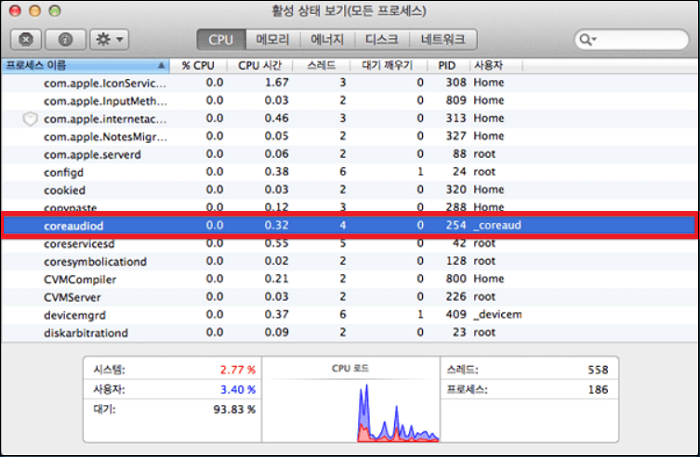Sort by 대기 깨우기 column
Viewport: 700px width, 457px height.
(388, 66)
